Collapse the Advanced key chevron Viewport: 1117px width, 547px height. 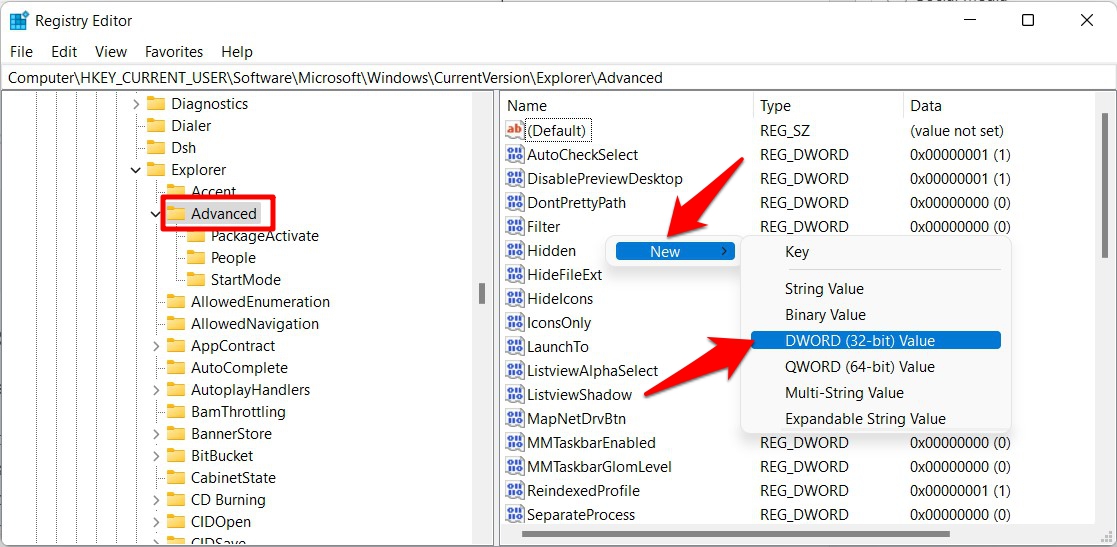coord(156,214)
